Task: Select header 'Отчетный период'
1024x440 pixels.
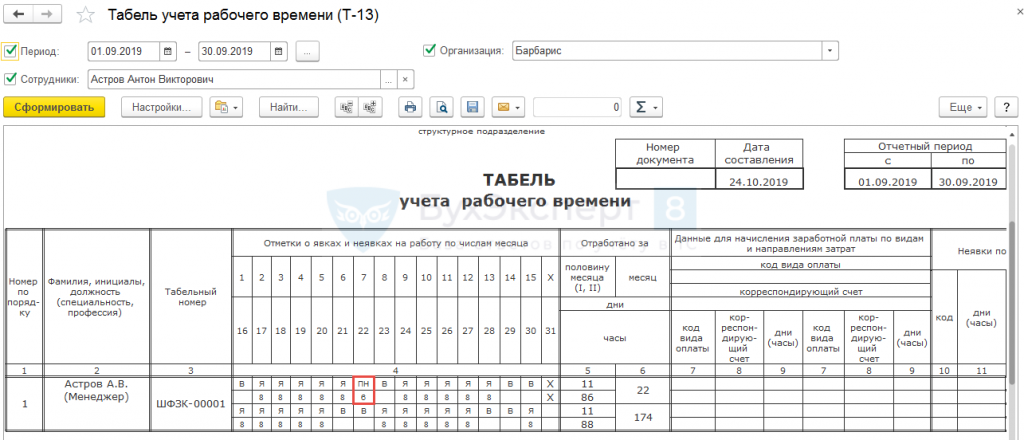Action: point(925,146)
